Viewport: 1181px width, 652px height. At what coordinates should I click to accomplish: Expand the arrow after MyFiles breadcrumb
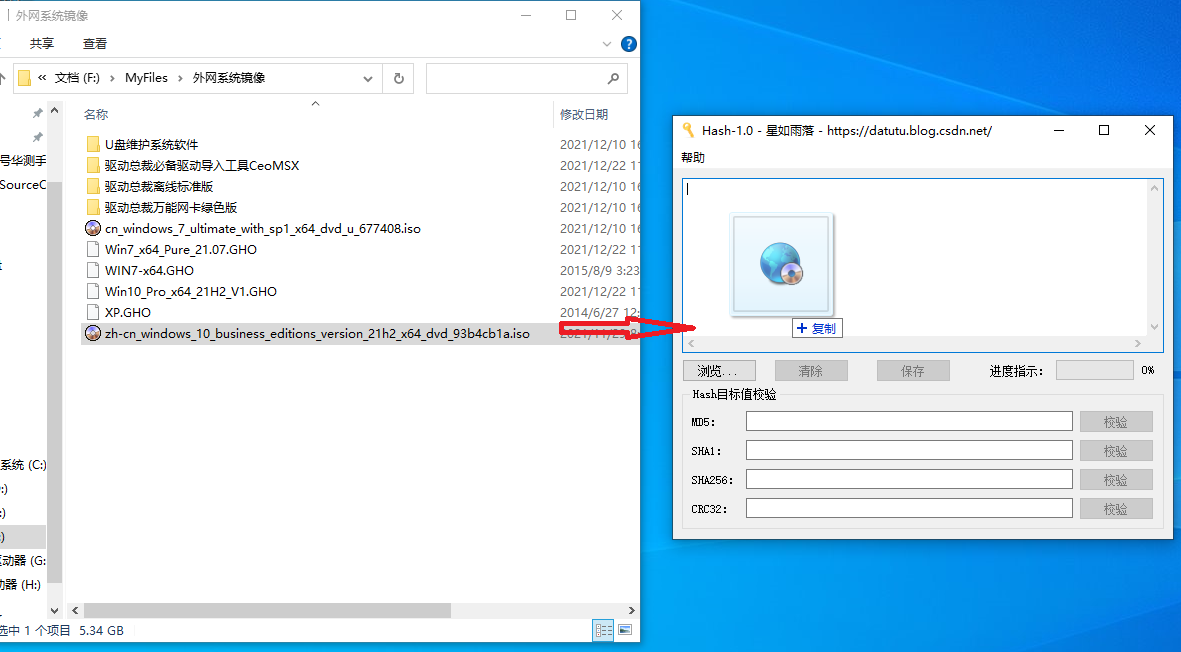pyautogui.click(x=180, y=78)
